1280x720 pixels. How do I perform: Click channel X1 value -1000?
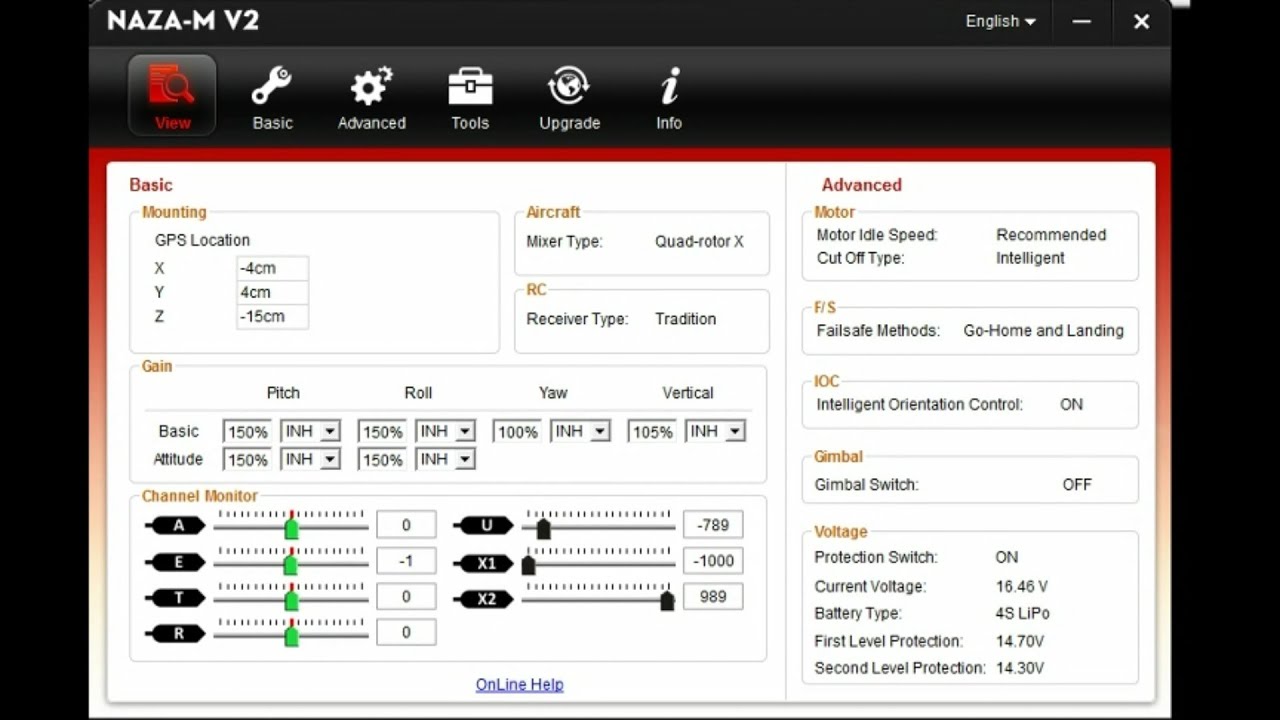click(x=713, y=561)
